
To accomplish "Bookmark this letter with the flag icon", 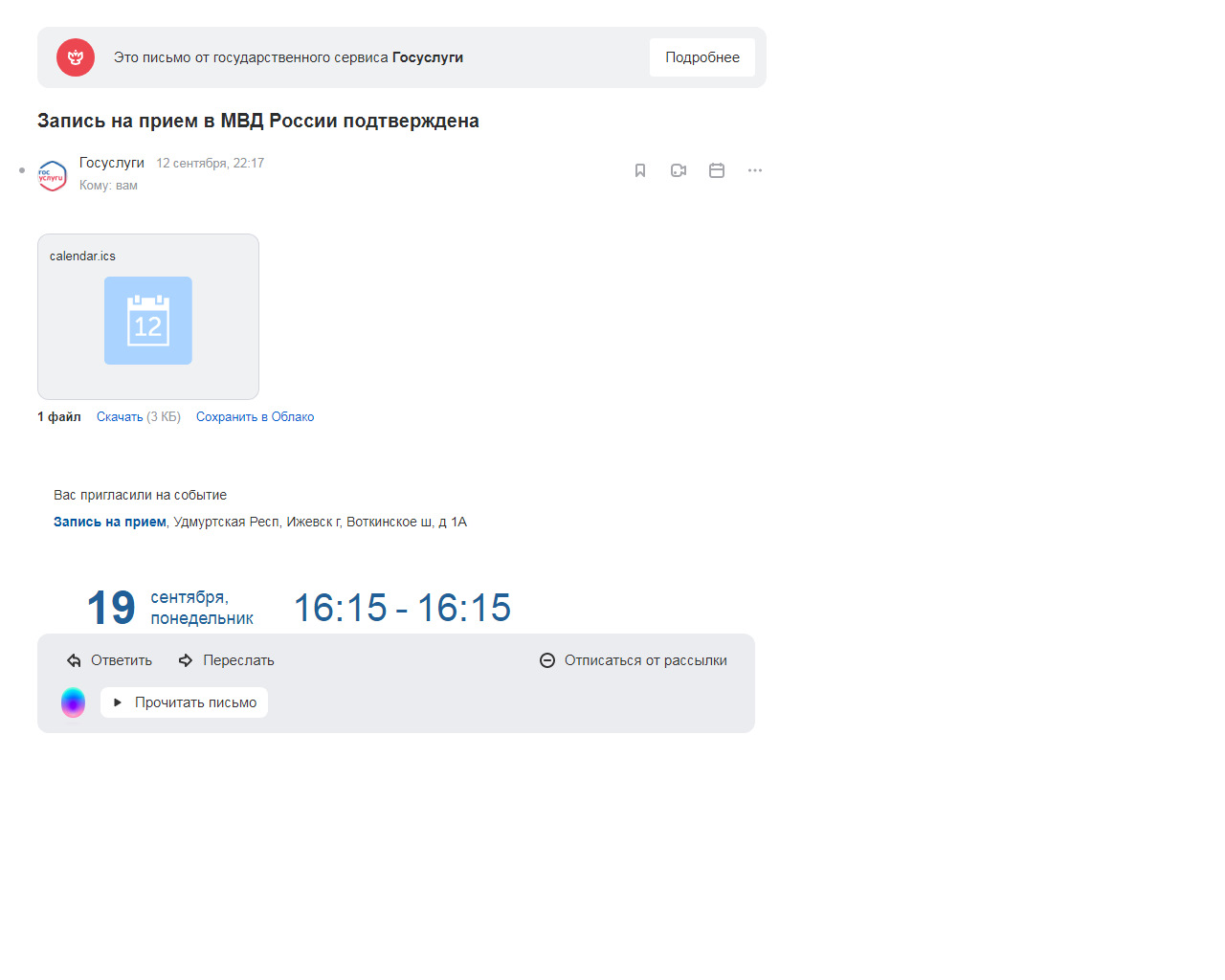I will click(x=640, y=170).
